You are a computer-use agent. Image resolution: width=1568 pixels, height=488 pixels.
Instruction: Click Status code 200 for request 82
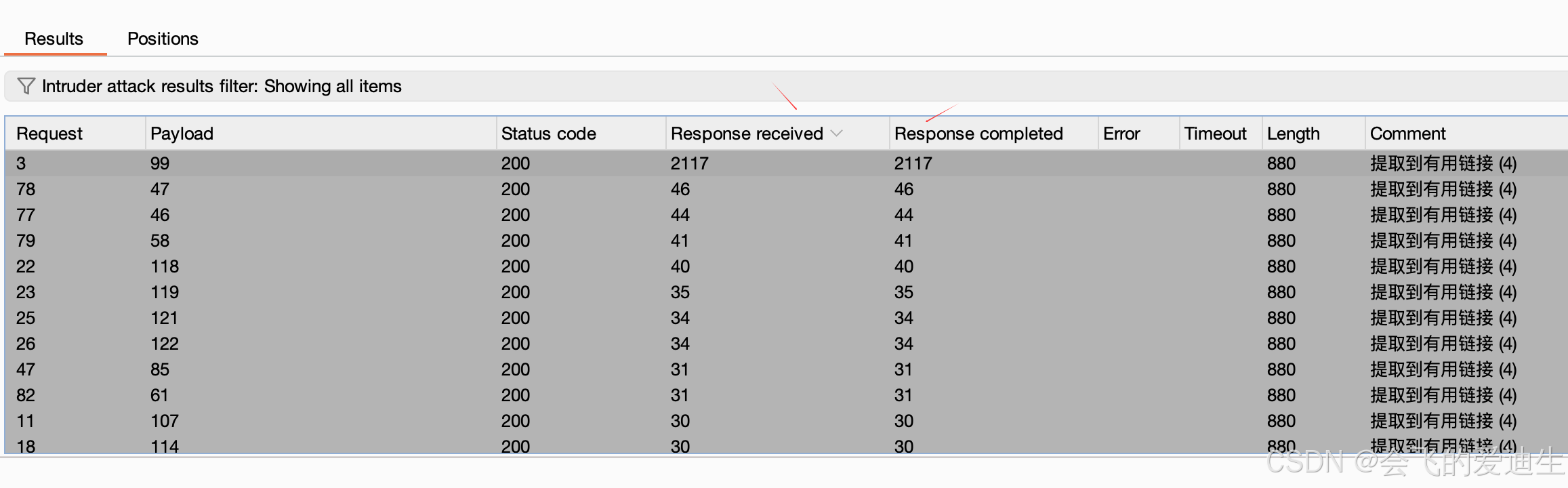pyautogui.click(x=516, y=395)
